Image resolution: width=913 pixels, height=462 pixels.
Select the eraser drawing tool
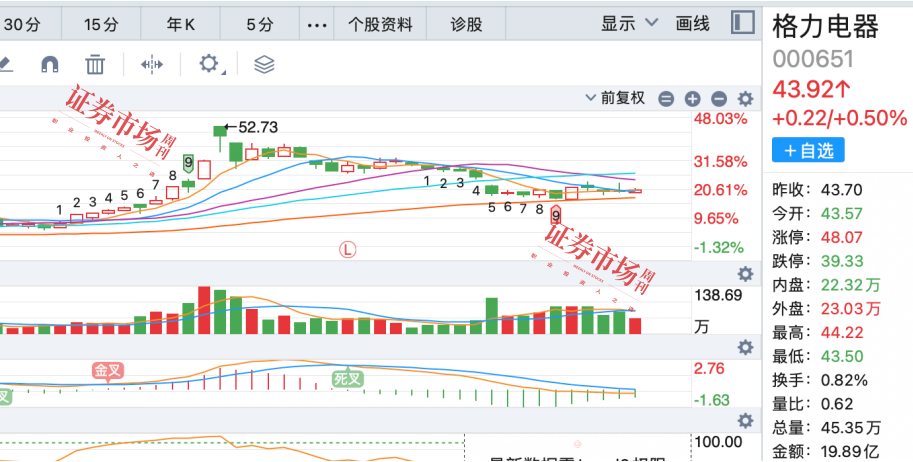pos(6,64)
